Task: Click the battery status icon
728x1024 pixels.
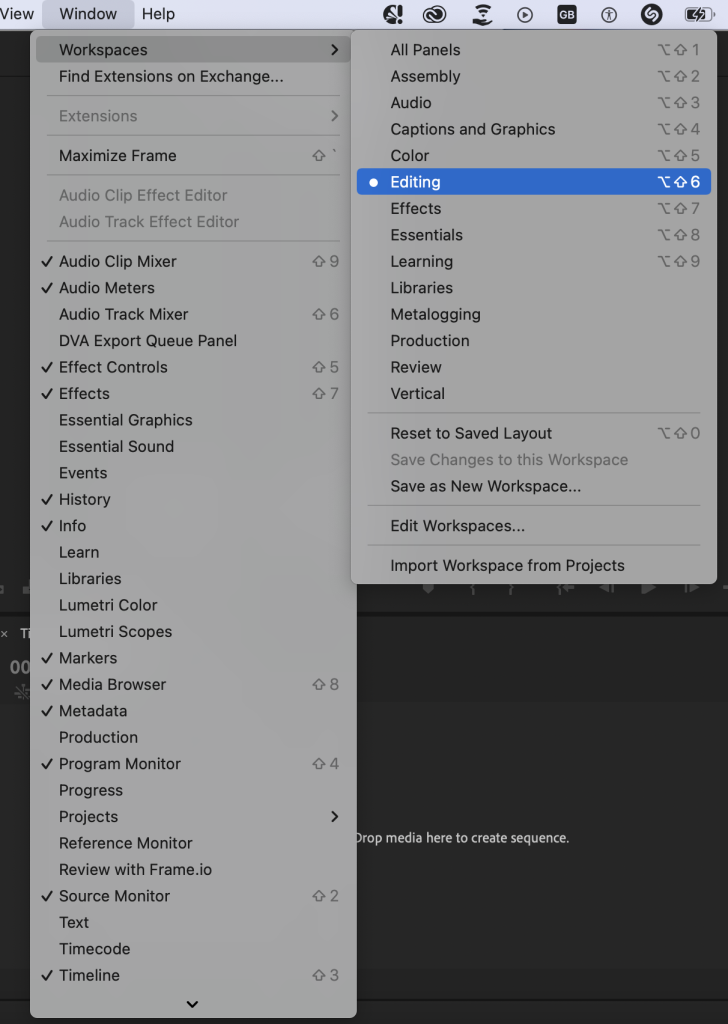Action: click(699, 14)
